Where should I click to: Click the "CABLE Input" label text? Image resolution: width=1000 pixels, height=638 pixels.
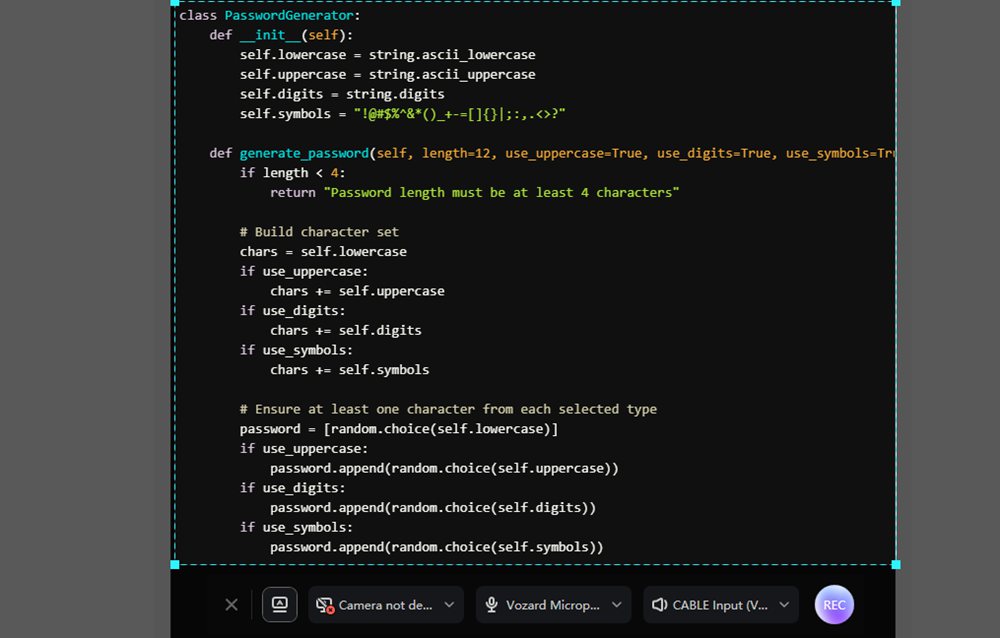[x=720, y=605]
